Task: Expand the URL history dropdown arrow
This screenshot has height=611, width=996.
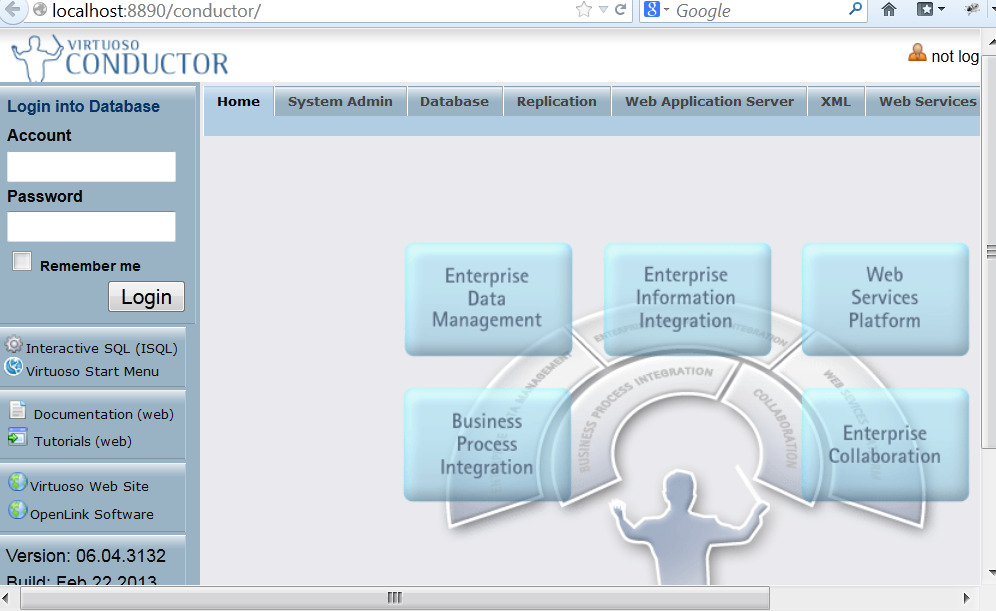Action: (603, 10)
